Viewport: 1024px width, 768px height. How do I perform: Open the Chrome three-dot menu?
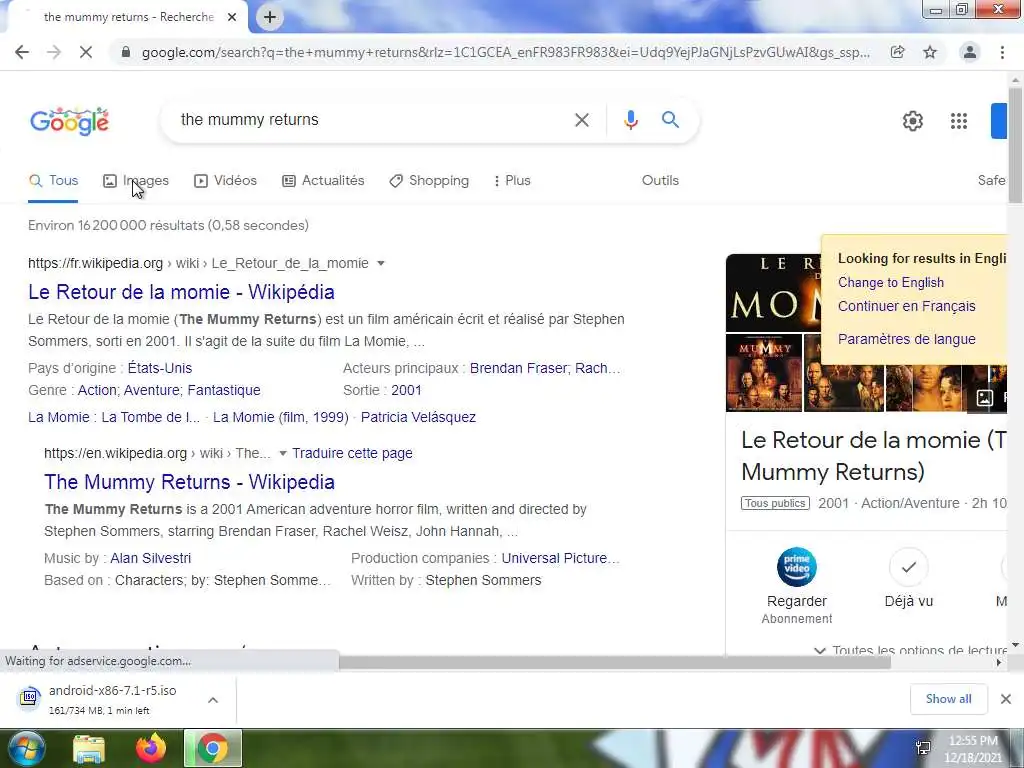[x=1002, y=52]
